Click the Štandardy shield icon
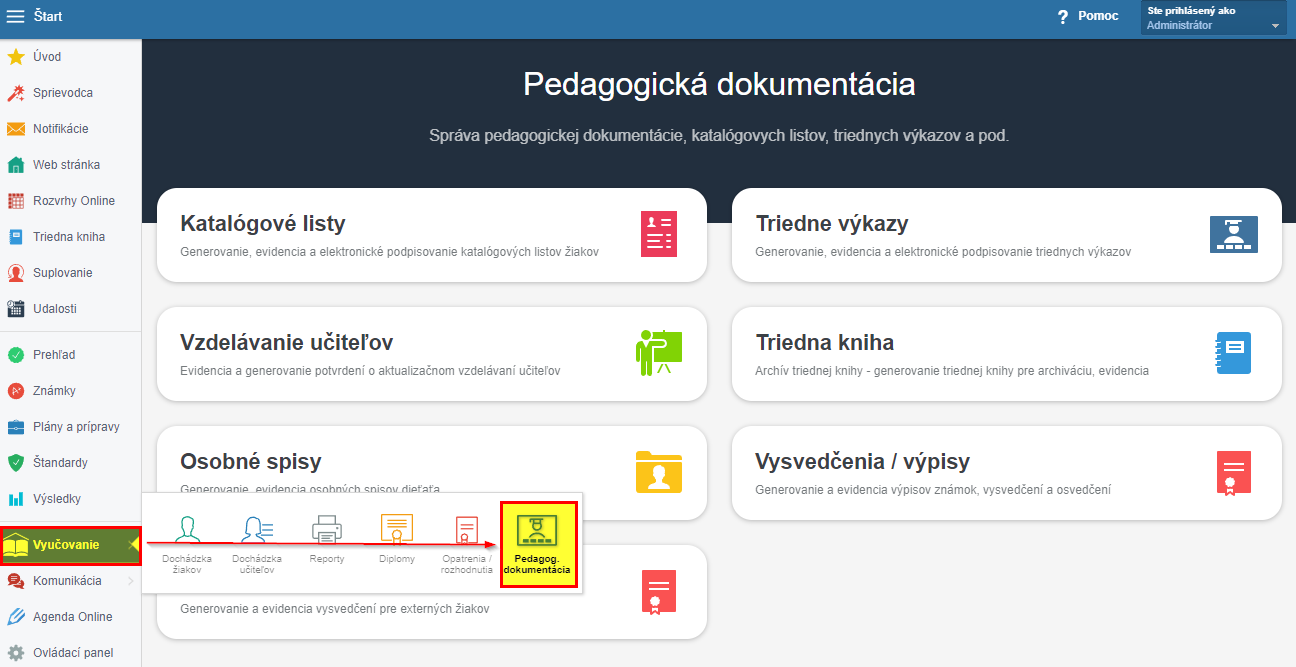 tap(16, 463)
